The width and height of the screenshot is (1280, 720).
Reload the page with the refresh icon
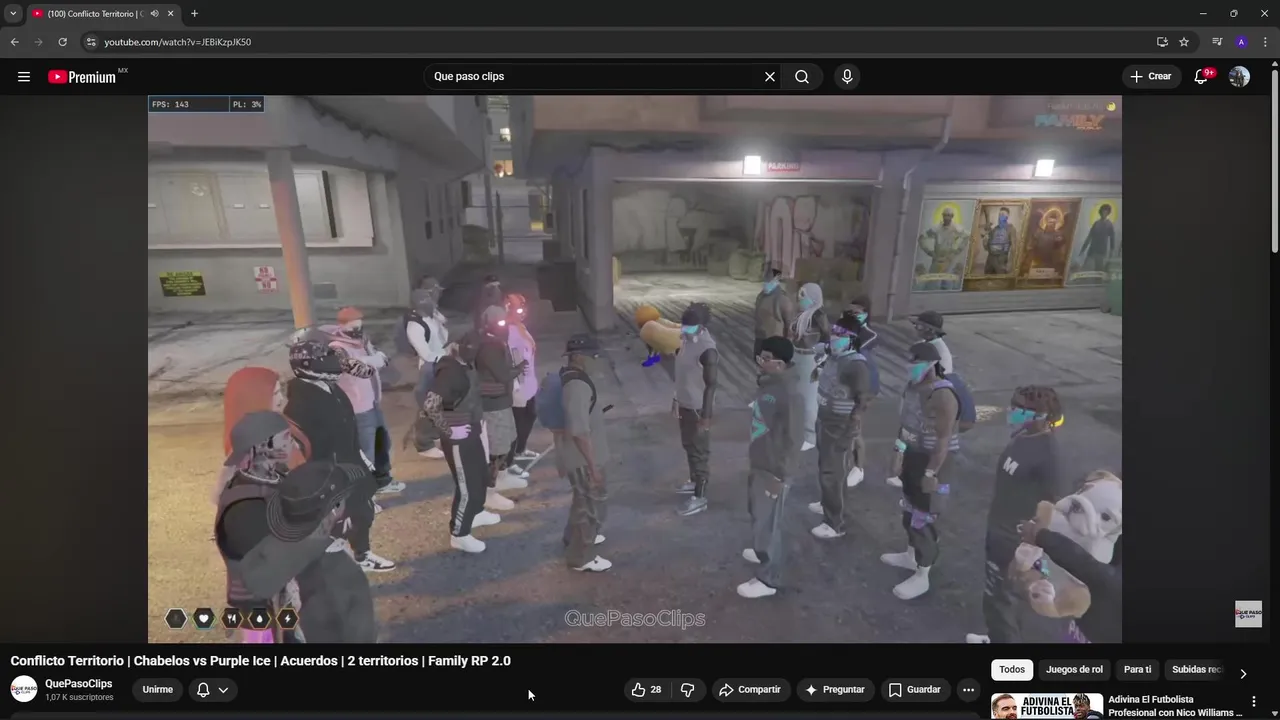pyautogui.click(x=62, y=42)
